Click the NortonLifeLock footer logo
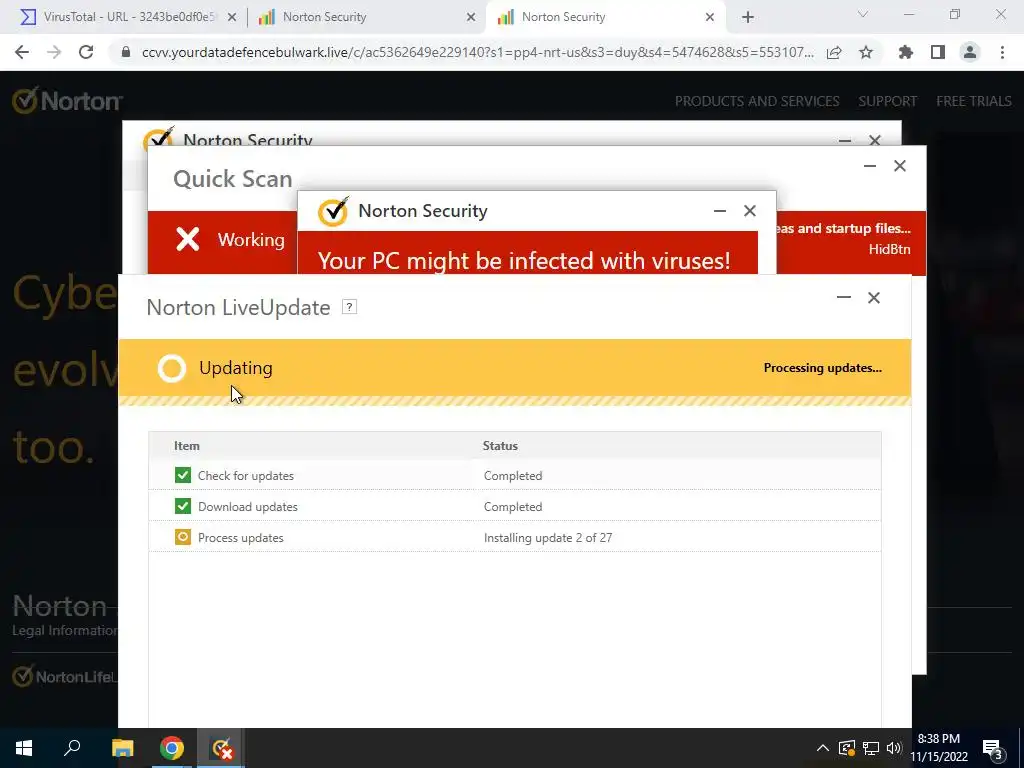Image resolution: width=1024 pixels, height=768 pixels. coord(65,676)
